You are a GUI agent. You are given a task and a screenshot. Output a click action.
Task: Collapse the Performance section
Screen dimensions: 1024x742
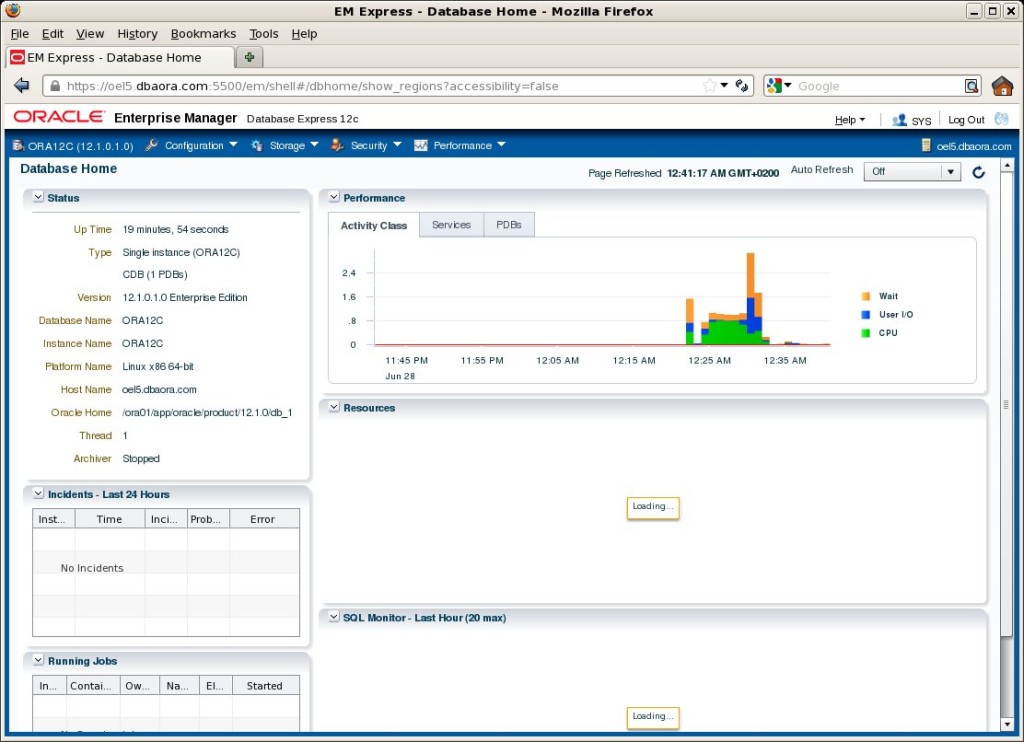click(x=334, y=197)
